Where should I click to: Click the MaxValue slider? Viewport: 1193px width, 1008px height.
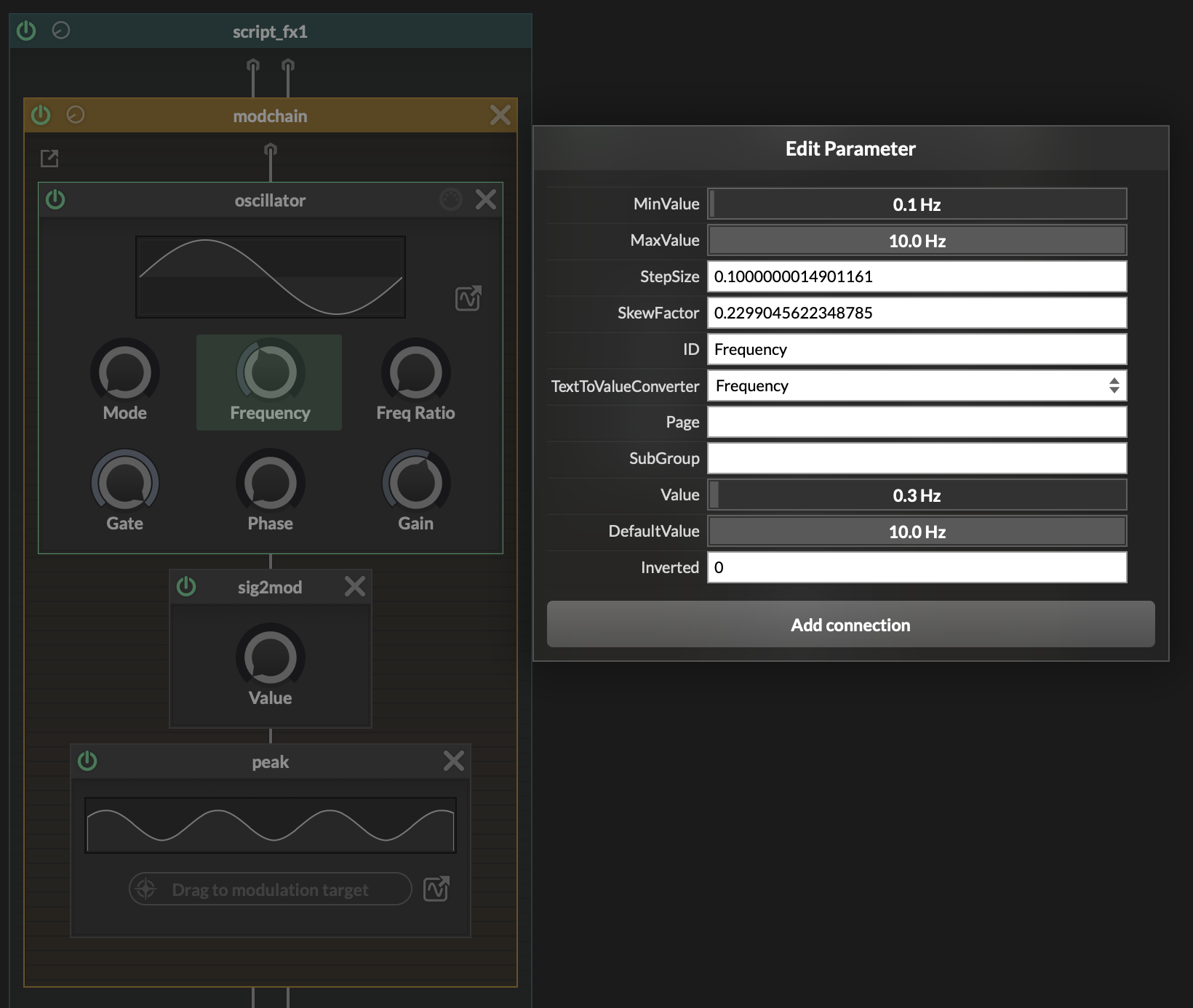[917, 240]
